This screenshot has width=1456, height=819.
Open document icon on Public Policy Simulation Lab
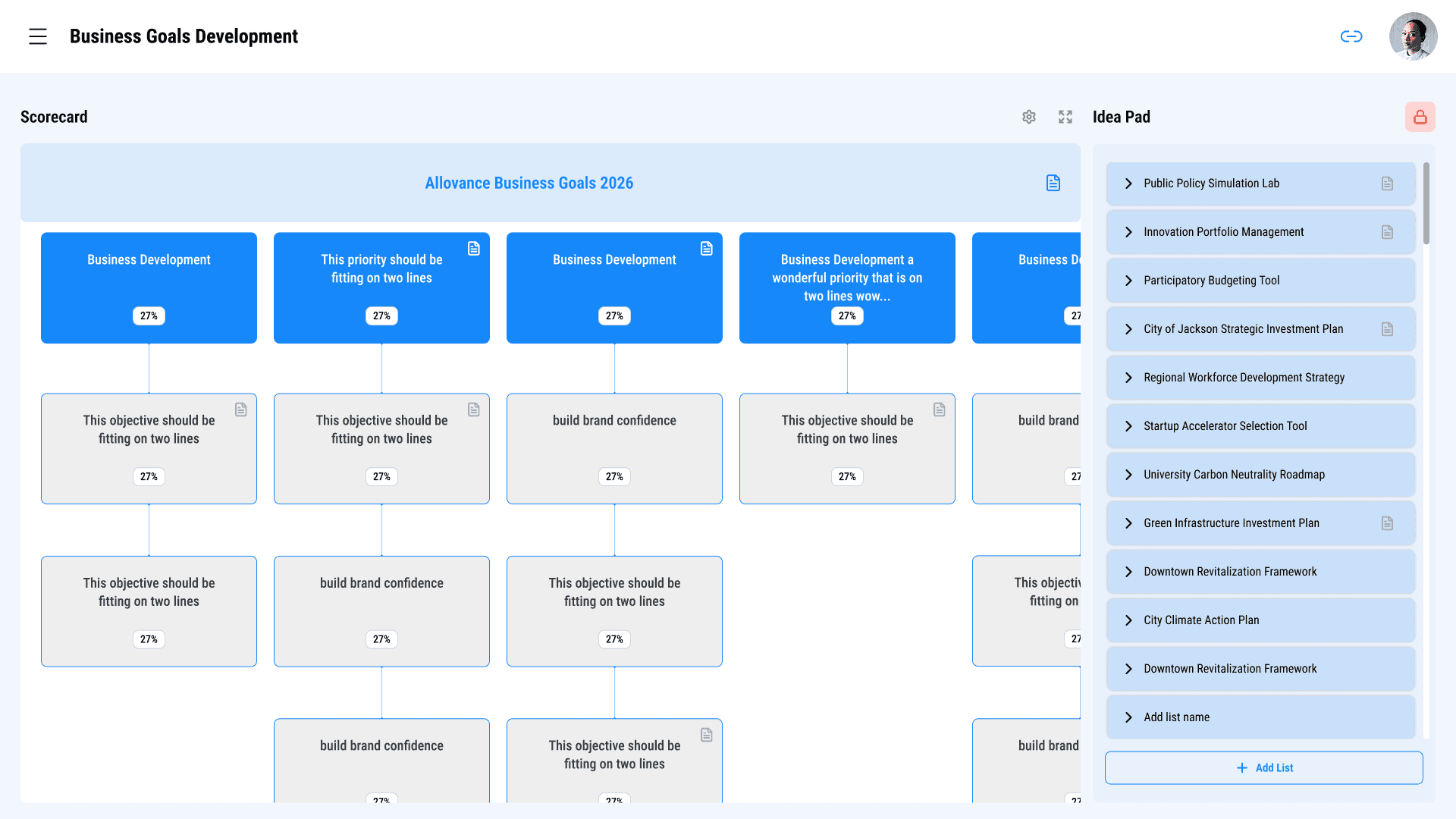tap(1387, 184)
